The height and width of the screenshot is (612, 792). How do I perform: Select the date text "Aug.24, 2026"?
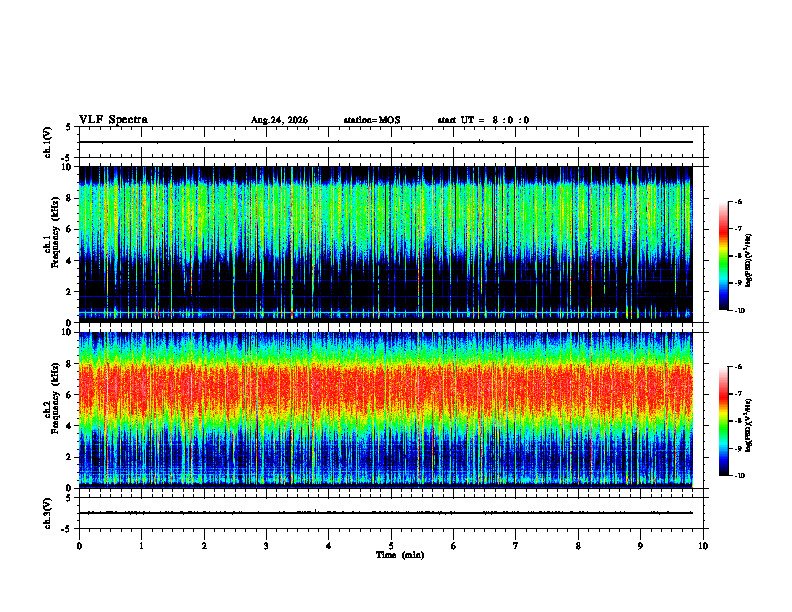pos(279,120)
